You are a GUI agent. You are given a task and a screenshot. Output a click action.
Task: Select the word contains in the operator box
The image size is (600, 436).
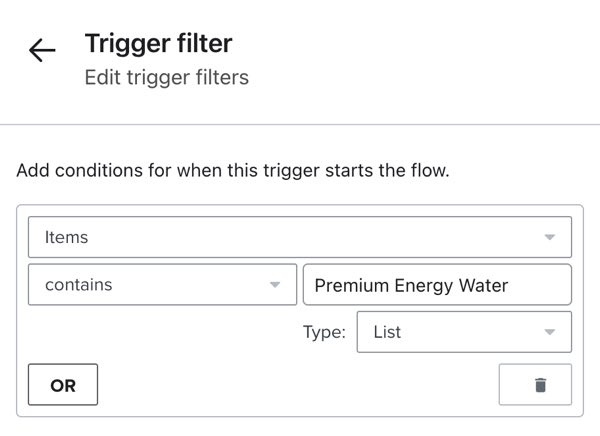point(78,285)
